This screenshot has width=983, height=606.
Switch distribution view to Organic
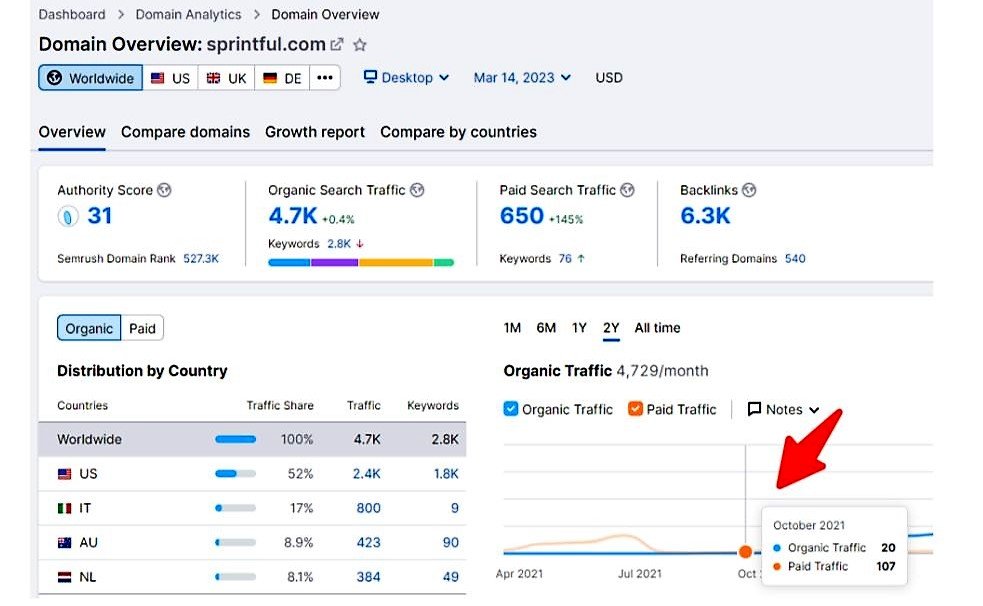[89, 328]
